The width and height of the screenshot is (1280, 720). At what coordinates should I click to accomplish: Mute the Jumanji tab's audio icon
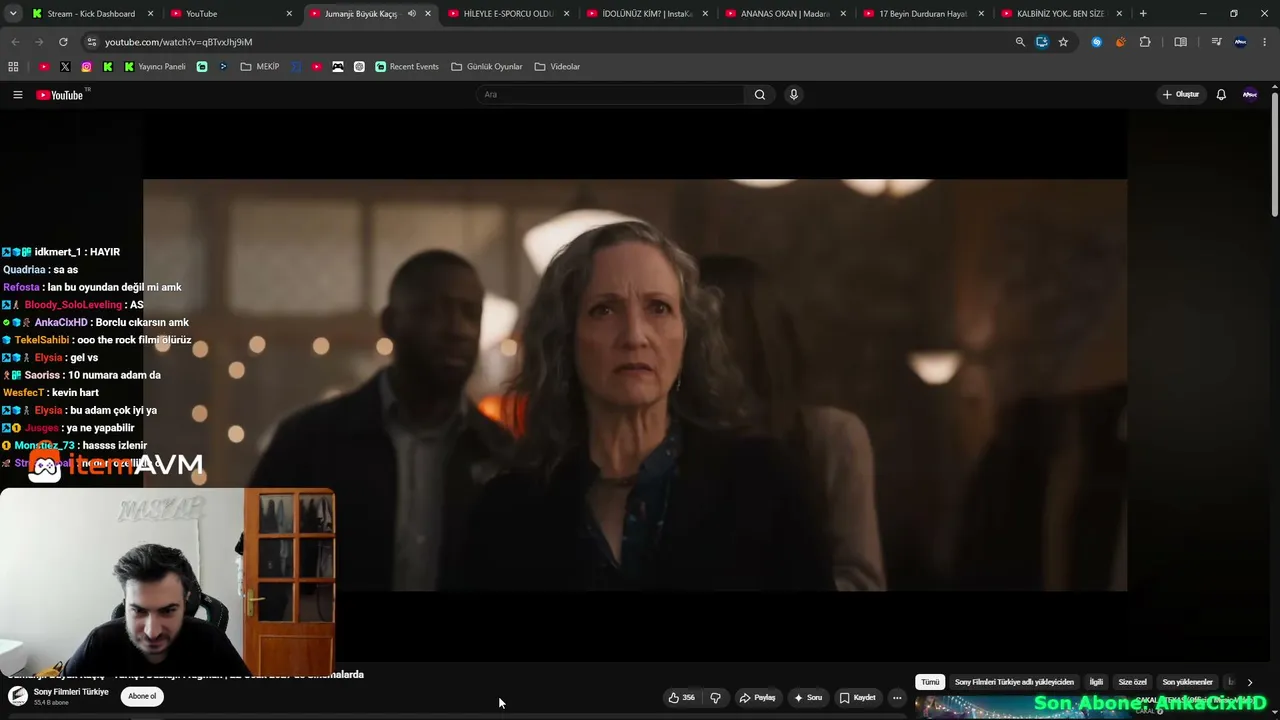(411, 14)
